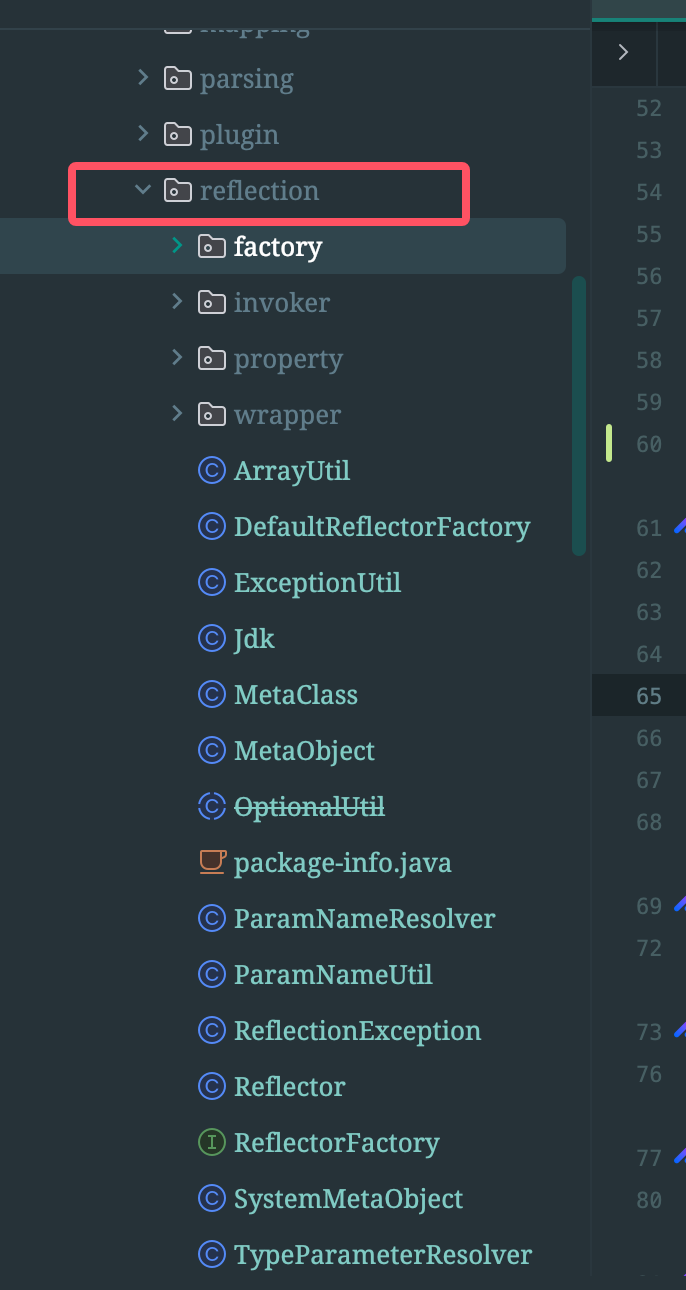
Task: Click the Java file icon for package-info.java
Action: 211,861
